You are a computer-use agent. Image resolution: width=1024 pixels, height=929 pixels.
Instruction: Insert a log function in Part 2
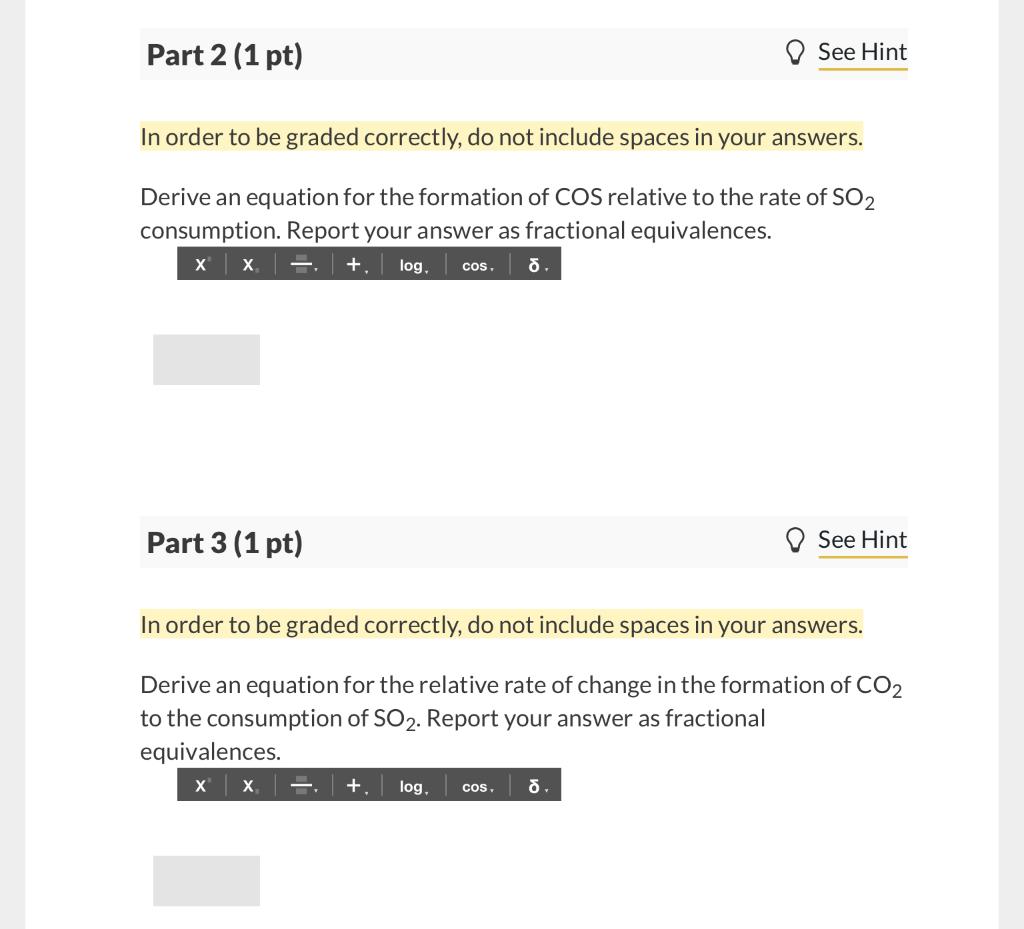(411, 264)
